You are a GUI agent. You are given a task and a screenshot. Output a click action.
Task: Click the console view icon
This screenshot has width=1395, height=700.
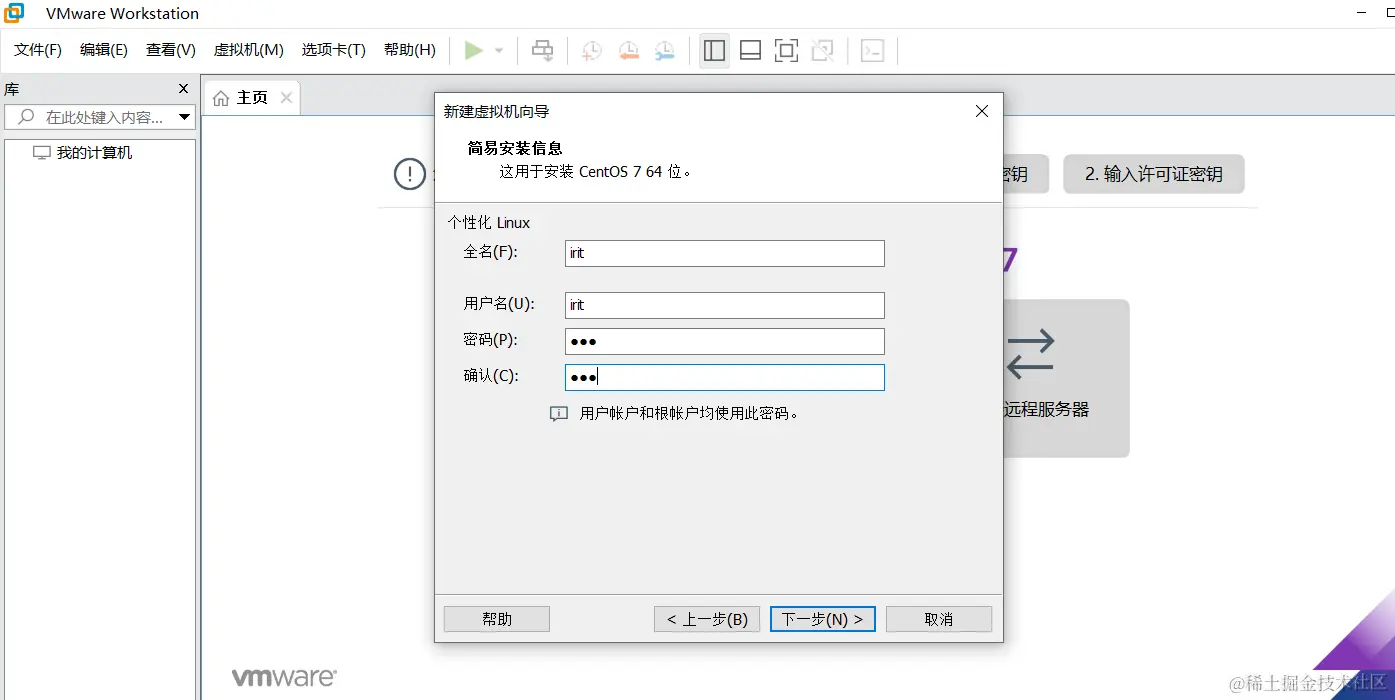tap(872, 50)
